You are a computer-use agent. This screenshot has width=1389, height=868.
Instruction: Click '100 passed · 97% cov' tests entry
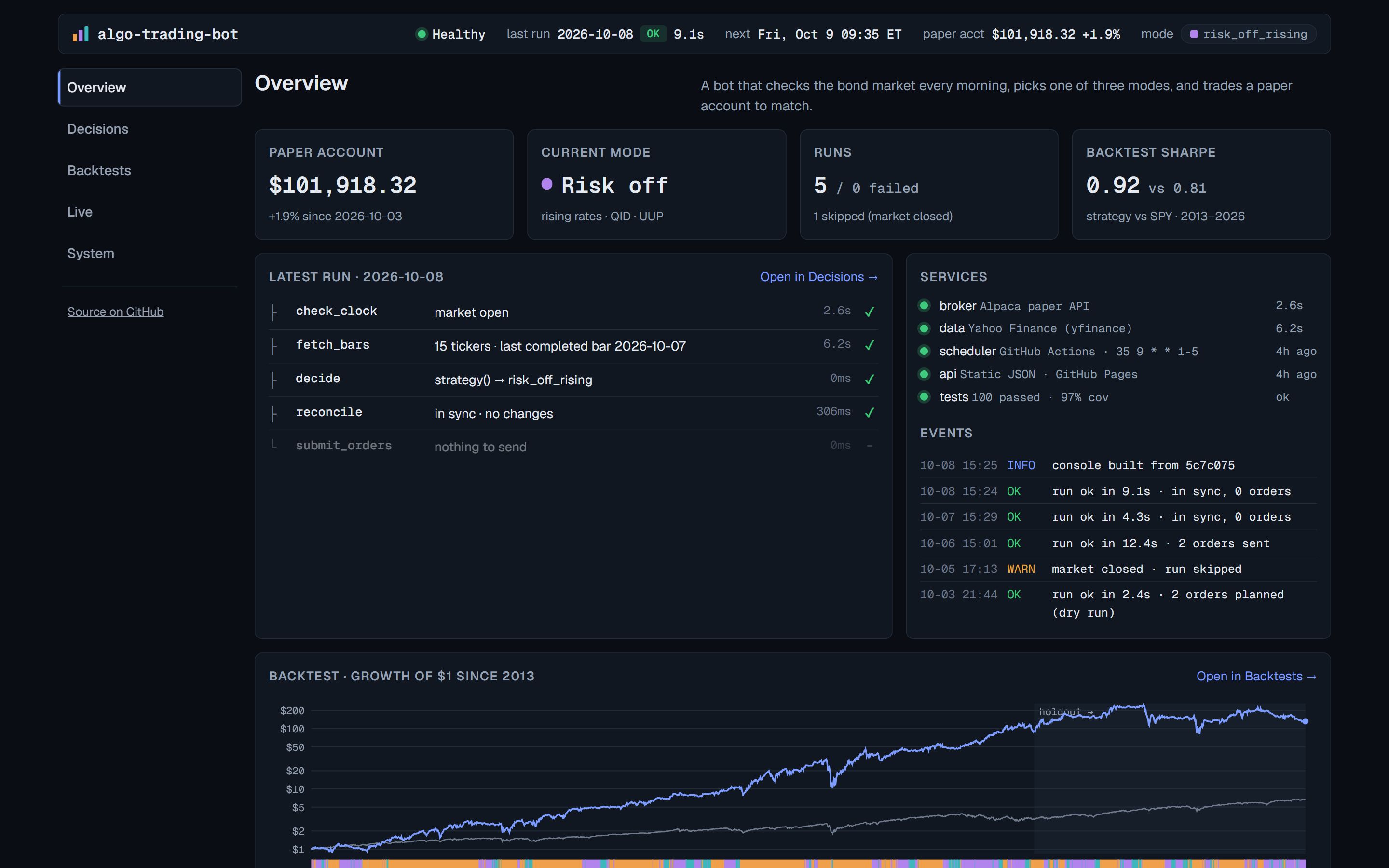[1040, 397]
